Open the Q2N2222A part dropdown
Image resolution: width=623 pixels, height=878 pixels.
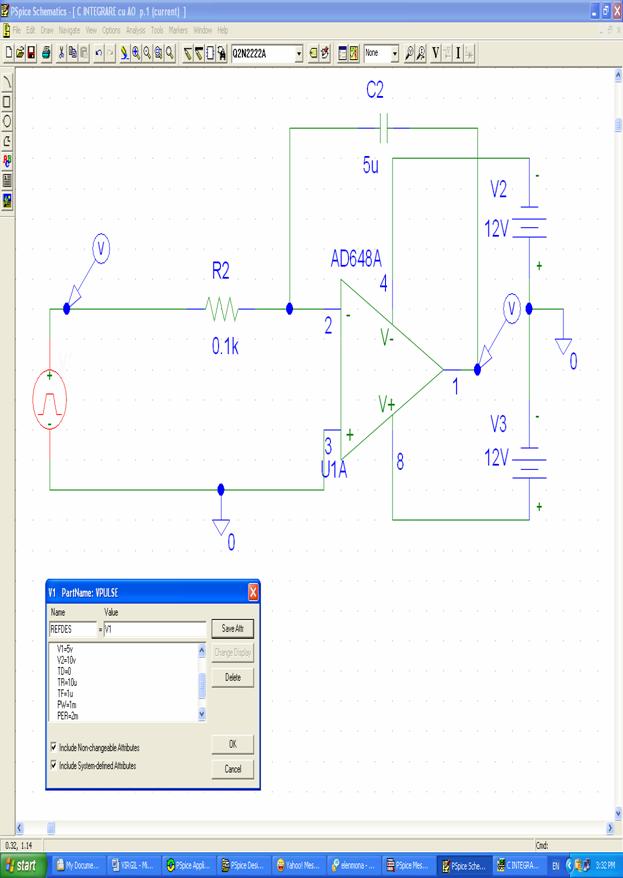299,50
